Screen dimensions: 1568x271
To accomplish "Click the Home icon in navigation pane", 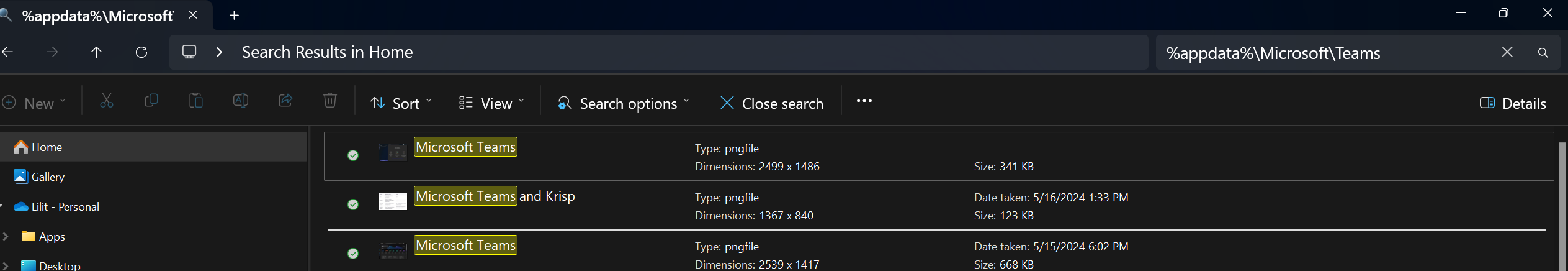I will pos(20,147).
